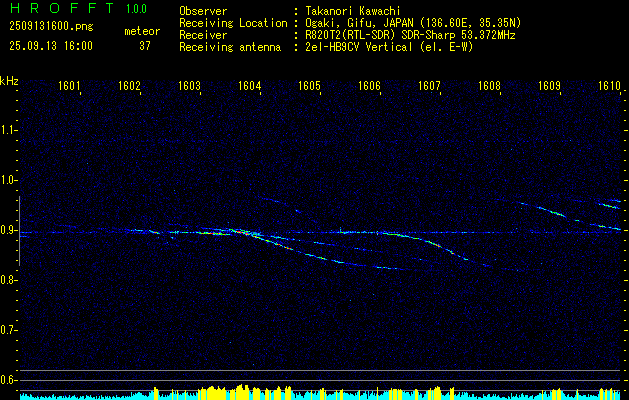Screen dimensions: 629x400
Task: Click the 1601 time marker
Action: pyautogui.click(x=69, y=85)
